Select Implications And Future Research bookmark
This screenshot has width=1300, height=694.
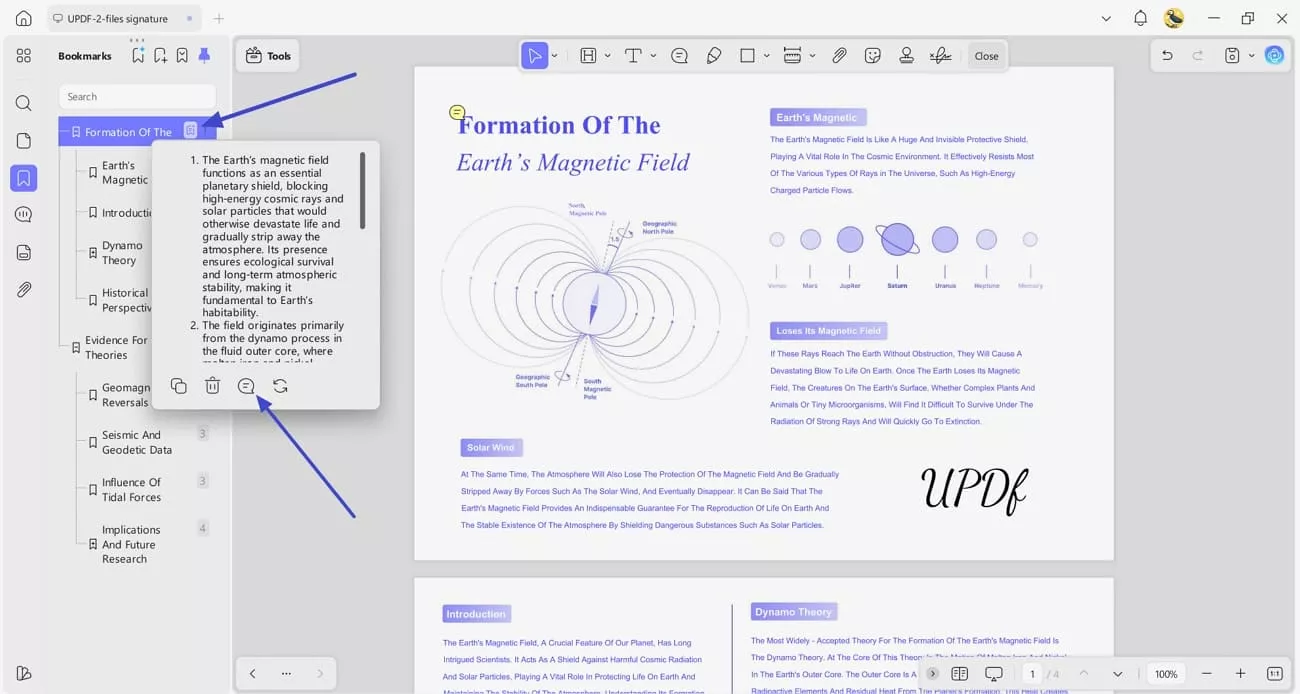[x=131, y=545]
